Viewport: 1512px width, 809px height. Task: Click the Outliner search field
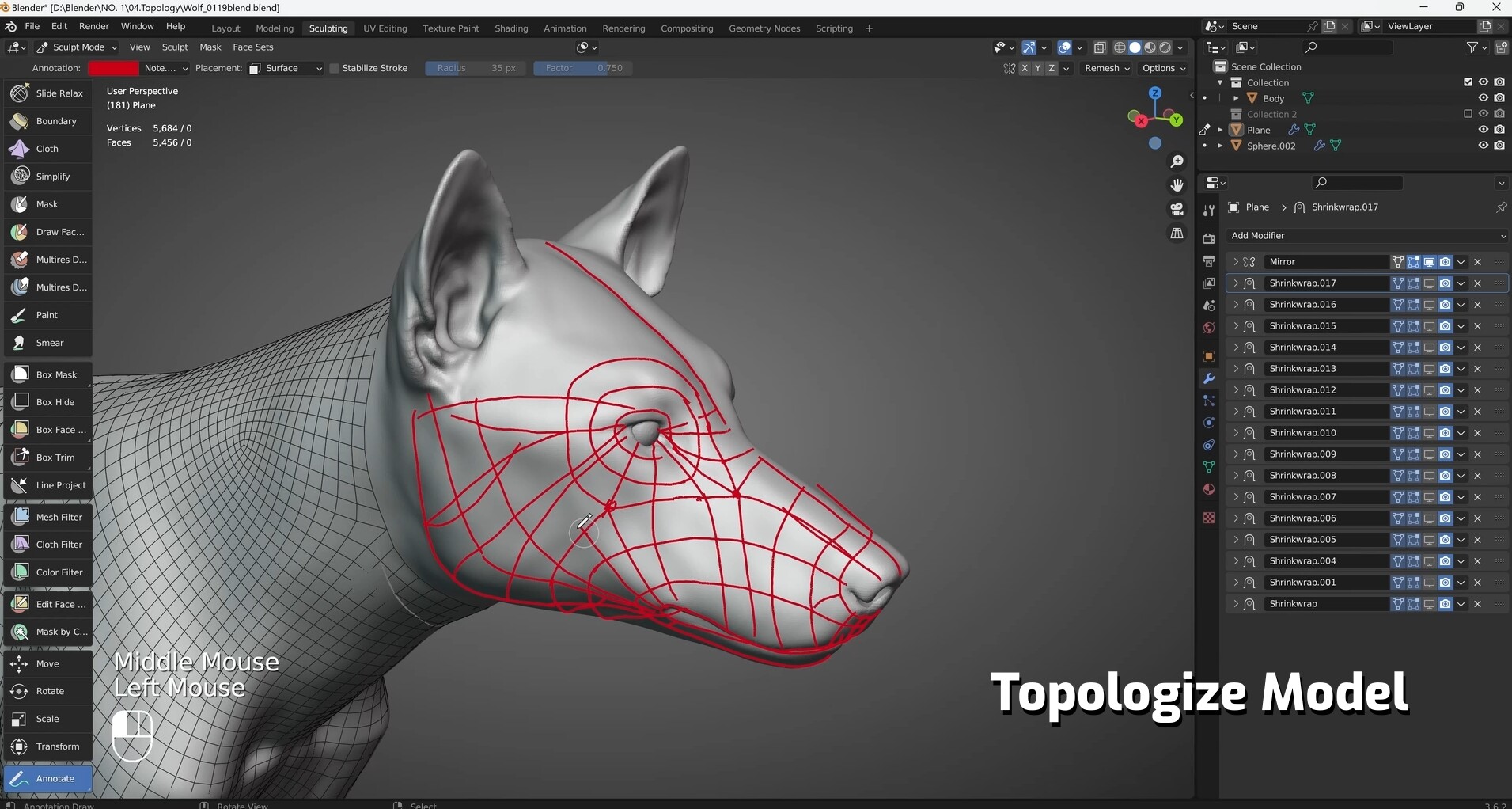tap(1347, 47)
